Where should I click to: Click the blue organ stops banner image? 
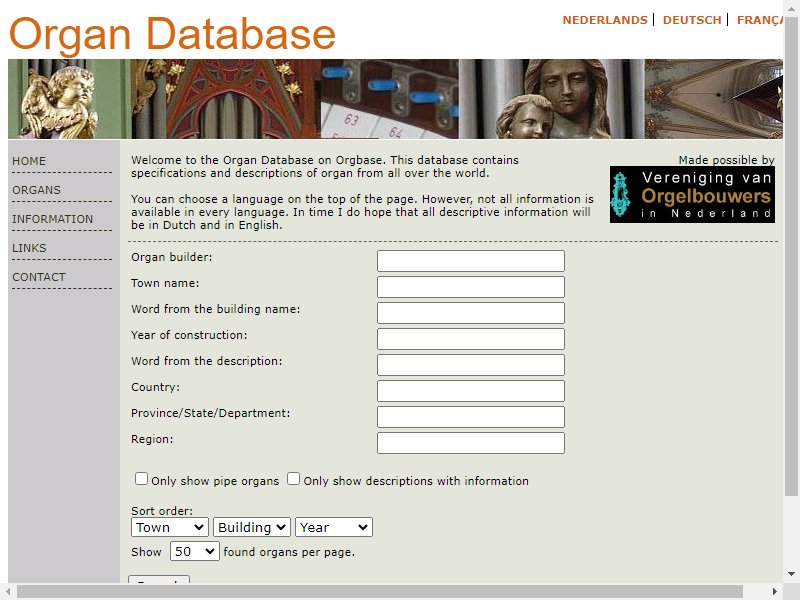point(390,99)
